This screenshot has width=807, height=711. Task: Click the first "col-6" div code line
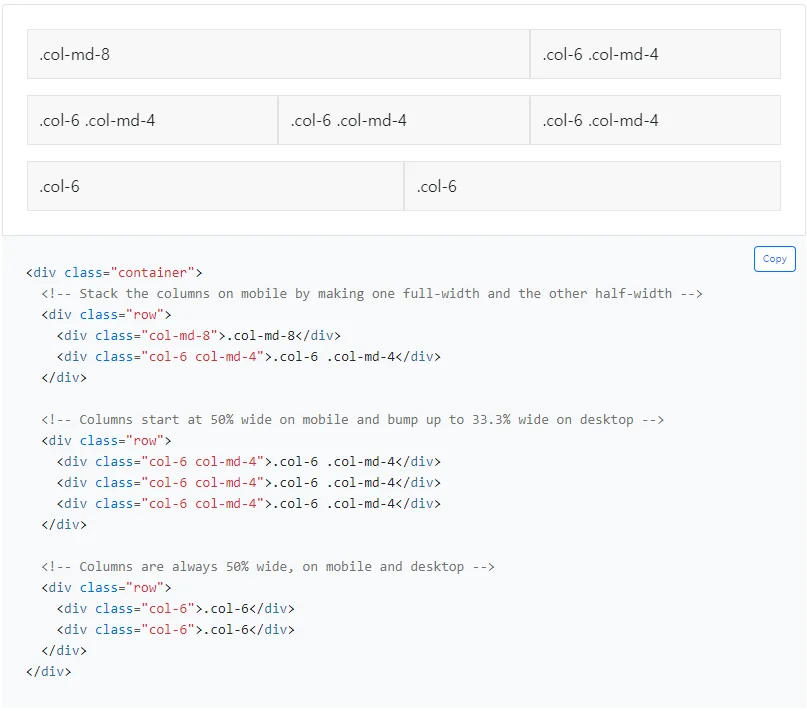[x=175, y=609]
